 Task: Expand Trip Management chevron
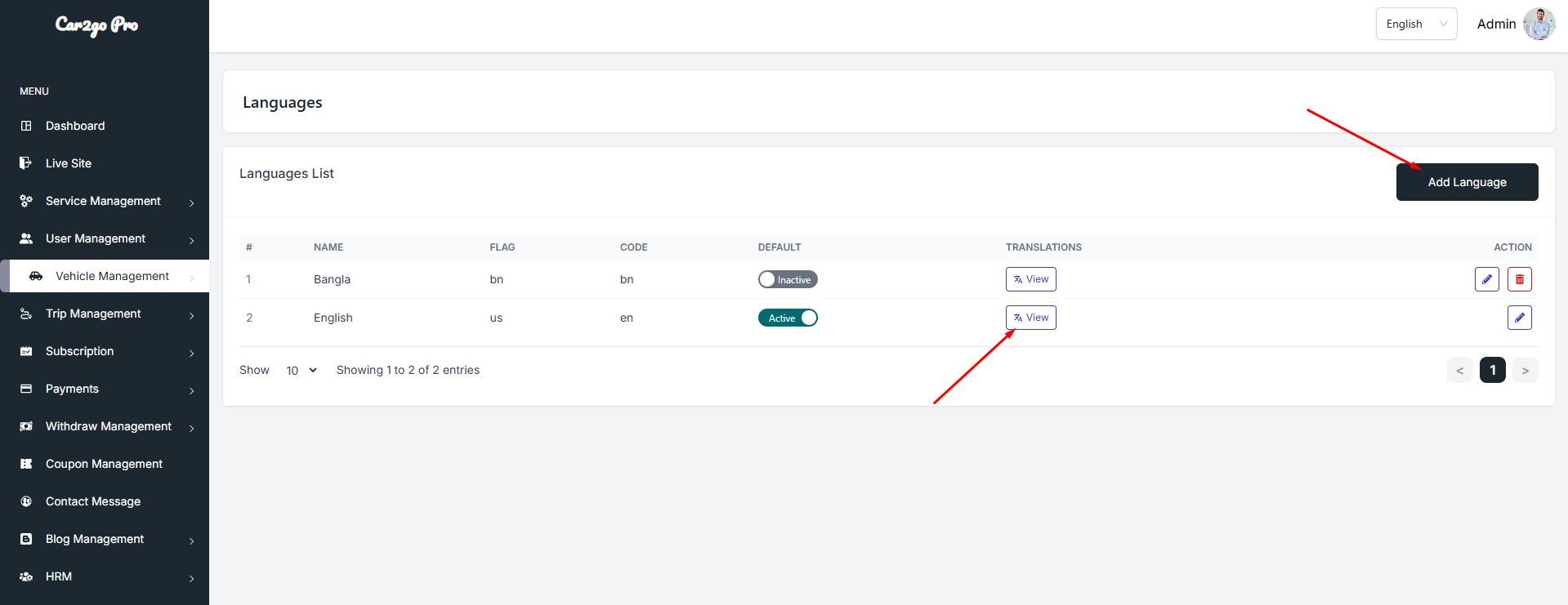[192, 315]
